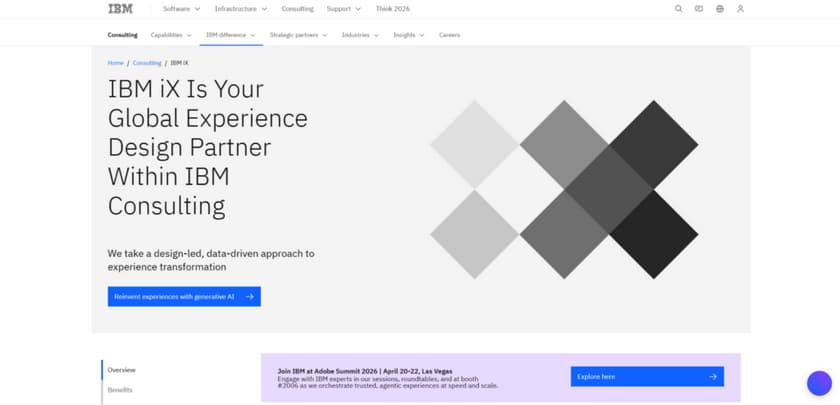
Task: Open the user profile icon
Action: click(x=740, y=9)
